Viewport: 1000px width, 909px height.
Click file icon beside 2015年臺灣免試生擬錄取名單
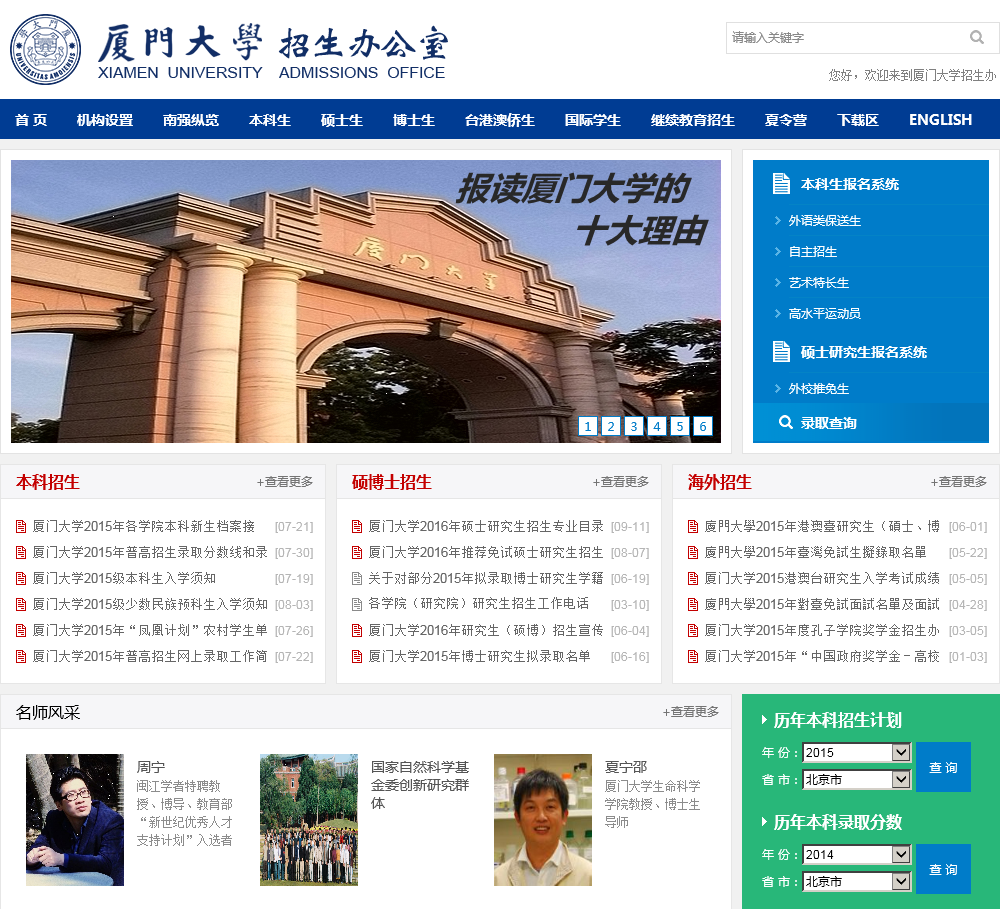click(x=693, y=552)
